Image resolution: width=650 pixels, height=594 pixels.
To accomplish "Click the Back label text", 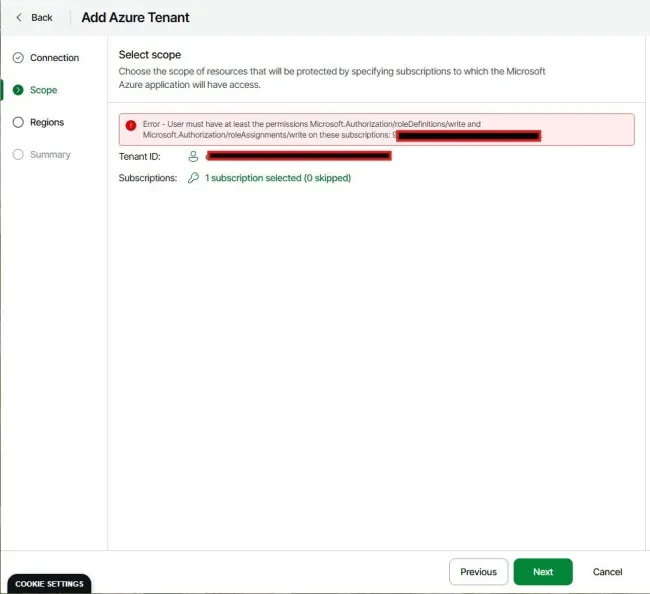I will pyautogui.click(x=42, y=17).
